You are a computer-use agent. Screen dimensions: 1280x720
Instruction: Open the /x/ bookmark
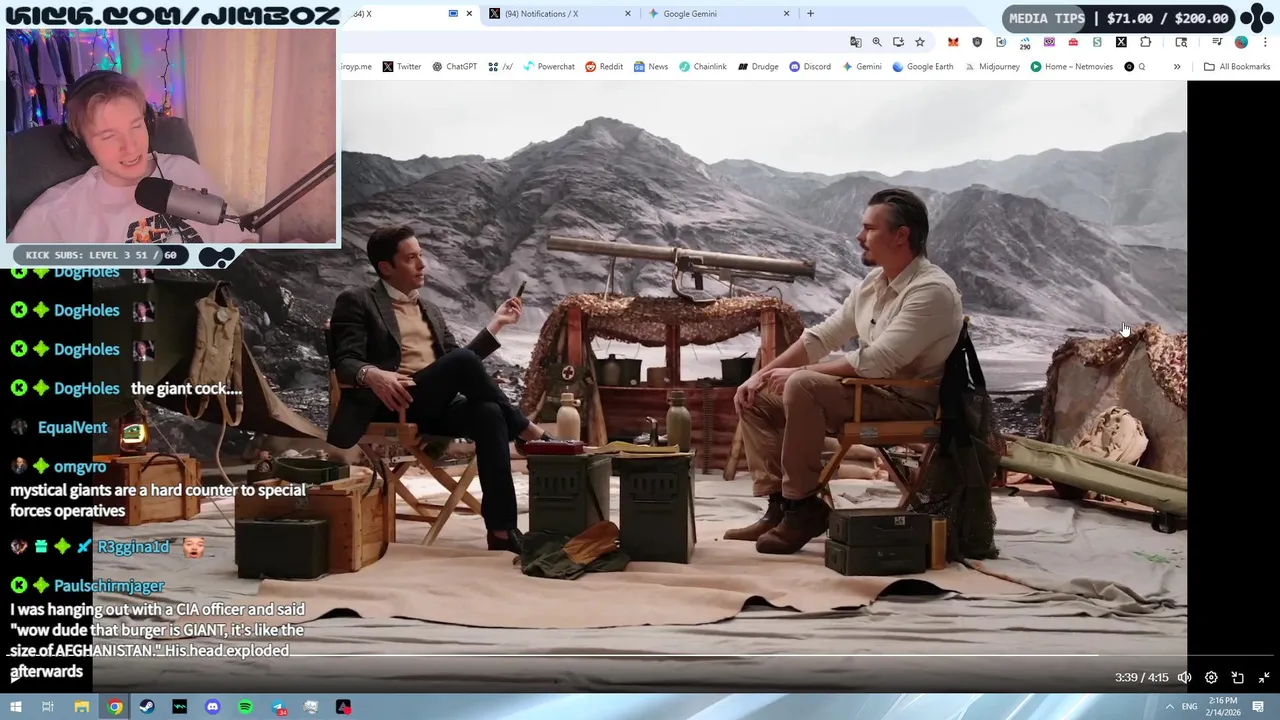click(500, 67)
